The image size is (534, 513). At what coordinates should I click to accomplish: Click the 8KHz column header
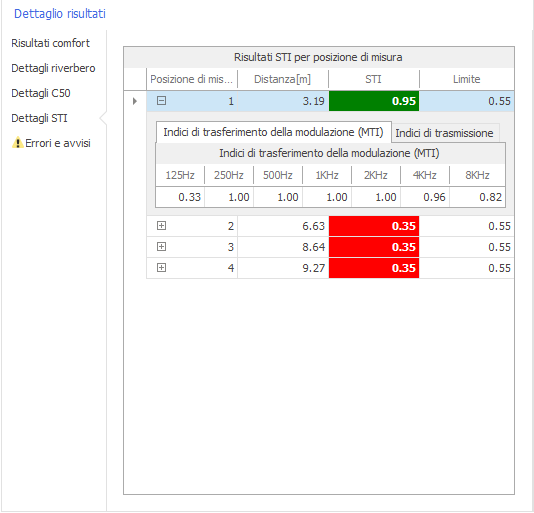pyautogui.click(x=477, y=175)
